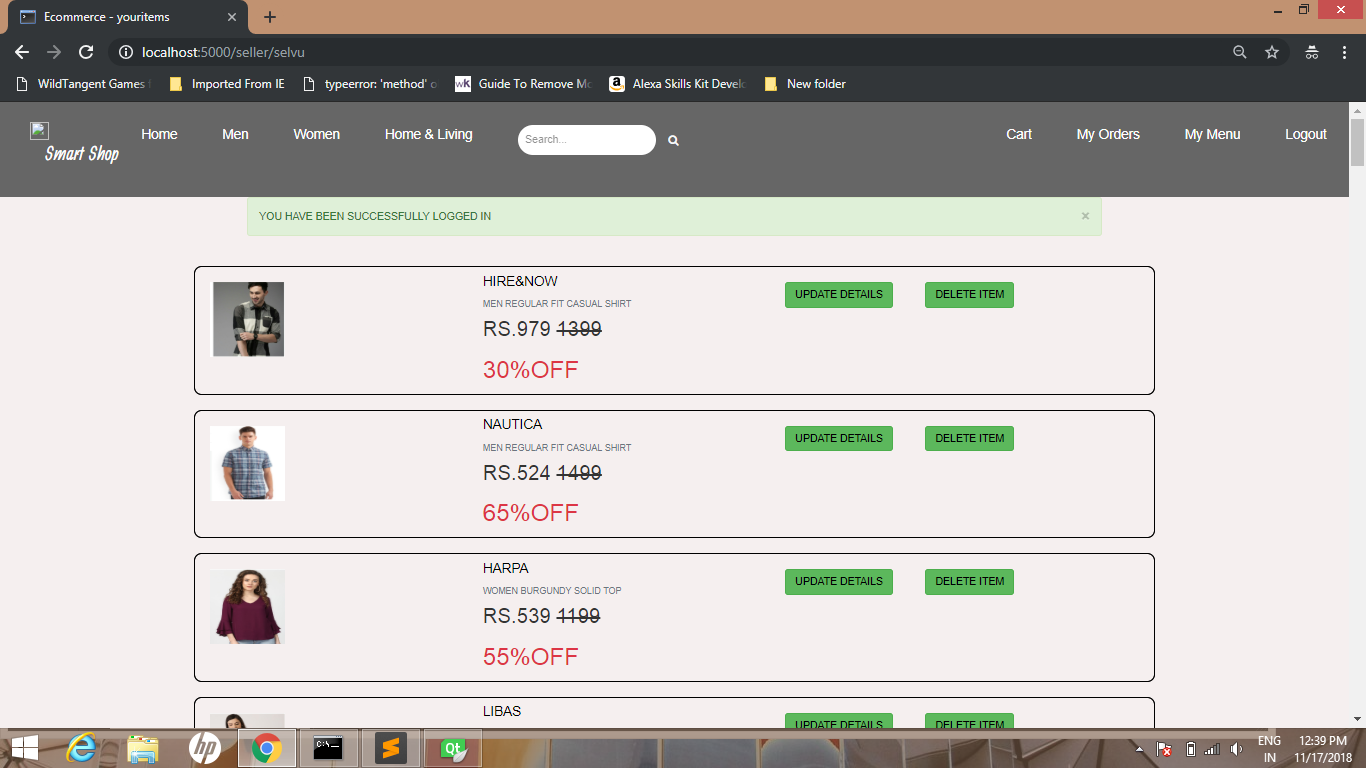Click the 30%OFF discount text
Image resolution: width=1366 pixels, height=768 pixels.
point(531,370)
